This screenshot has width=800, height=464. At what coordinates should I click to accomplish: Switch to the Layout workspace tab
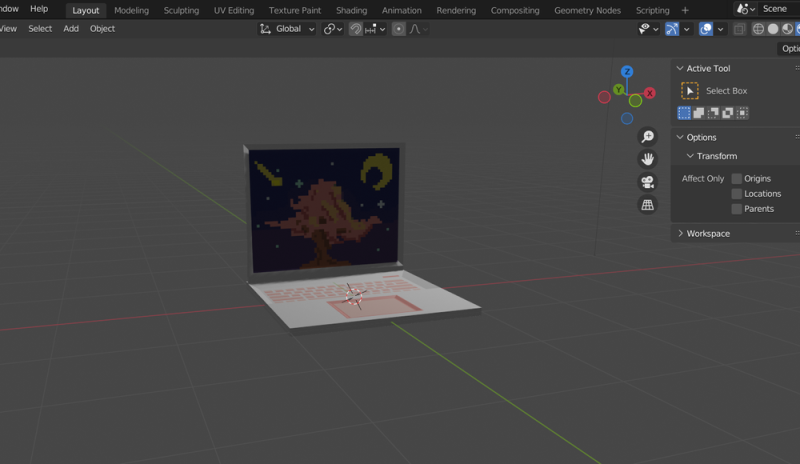pos(85,10)
